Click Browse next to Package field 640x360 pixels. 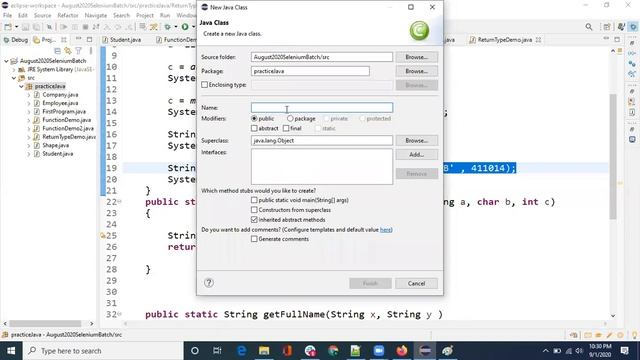coord(416,71)
